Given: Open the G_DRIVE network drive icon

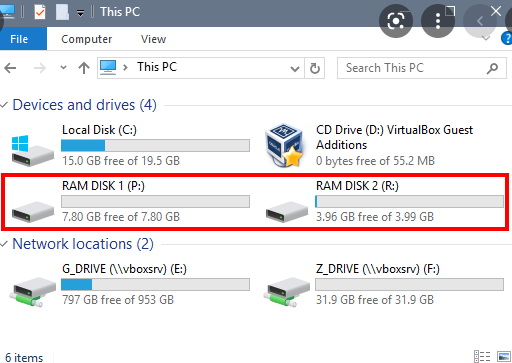Looking at the screenshot, I should click(33, 291).
